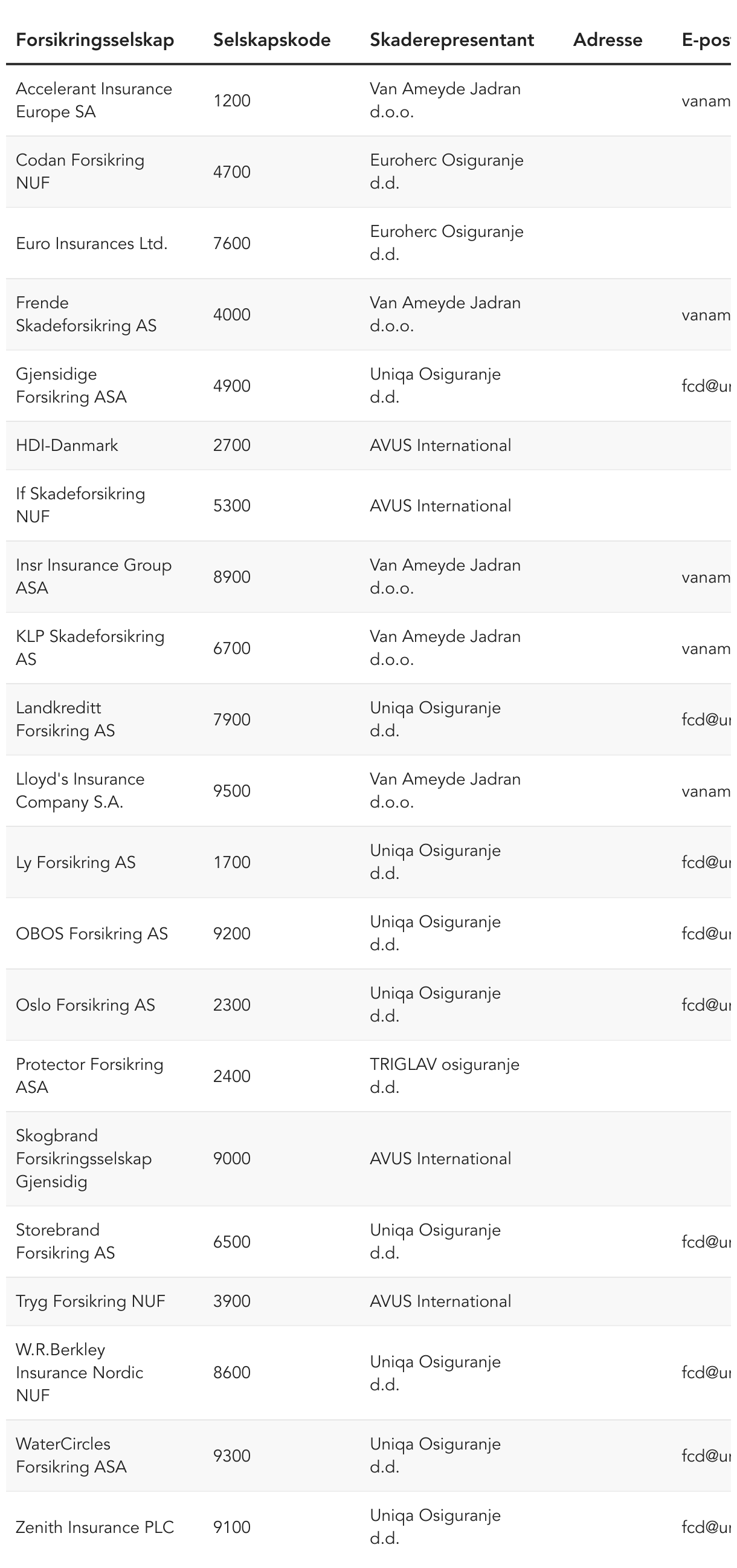Click the Selskapskode column header
The width and height of the screenshot is (737, 1568).
point(272,40)
